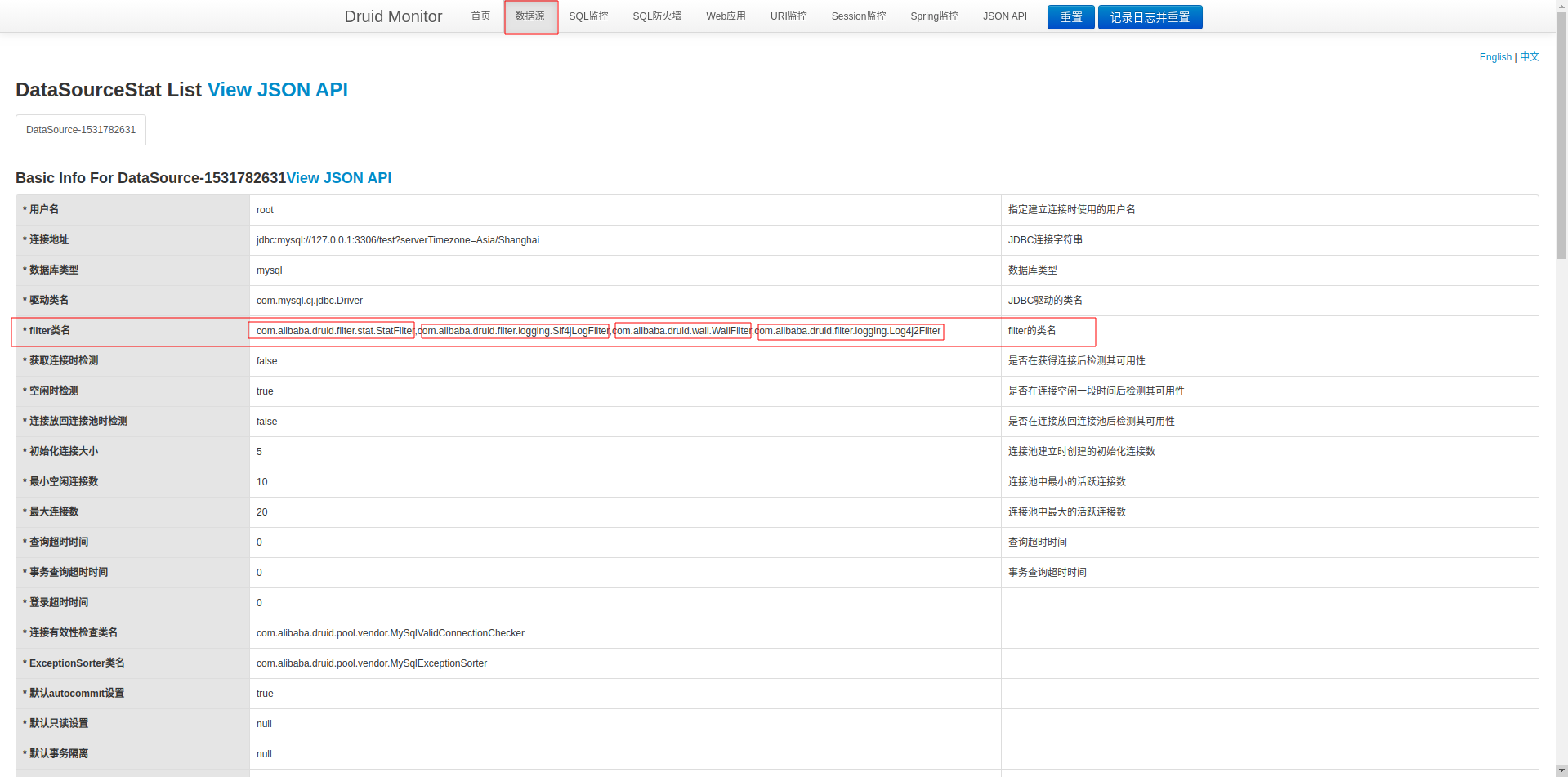
Task: Select the 数据源 navigation tab
Action: click(529, 16)
